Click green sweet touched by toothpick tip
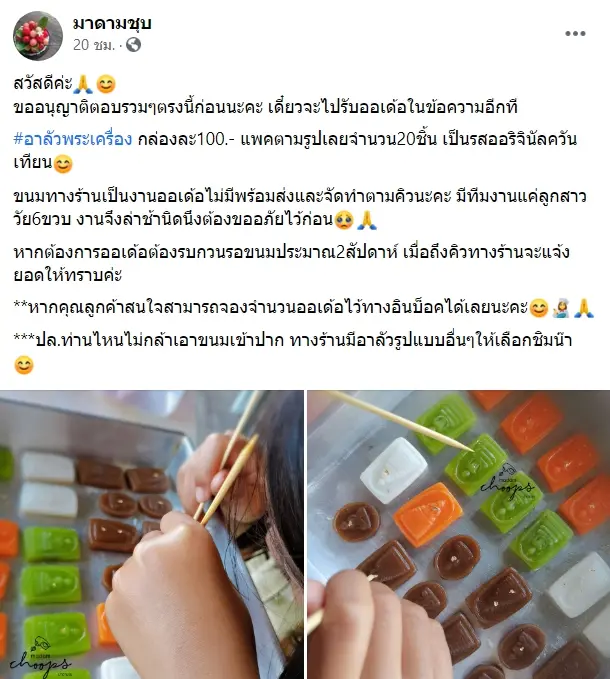This screenshot has height=679, width=610. pyautogui.click(x=475, y=465)
